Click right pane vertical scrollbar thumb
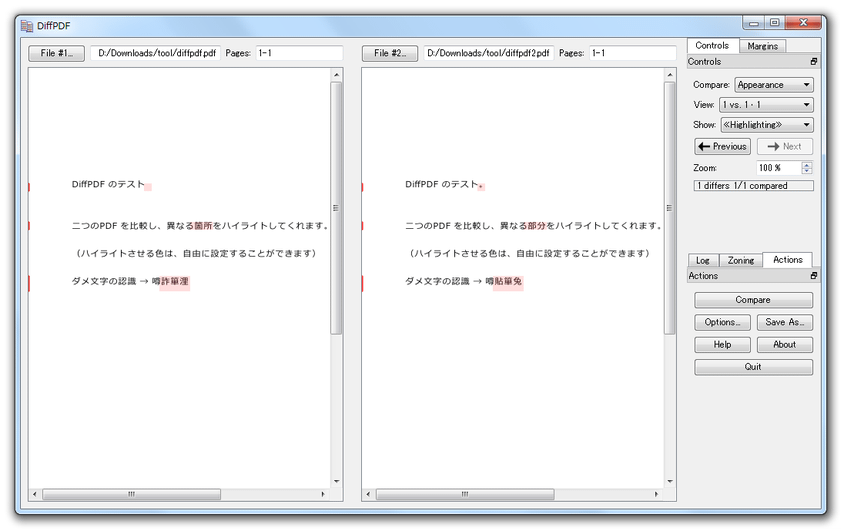 click(670, 208)
